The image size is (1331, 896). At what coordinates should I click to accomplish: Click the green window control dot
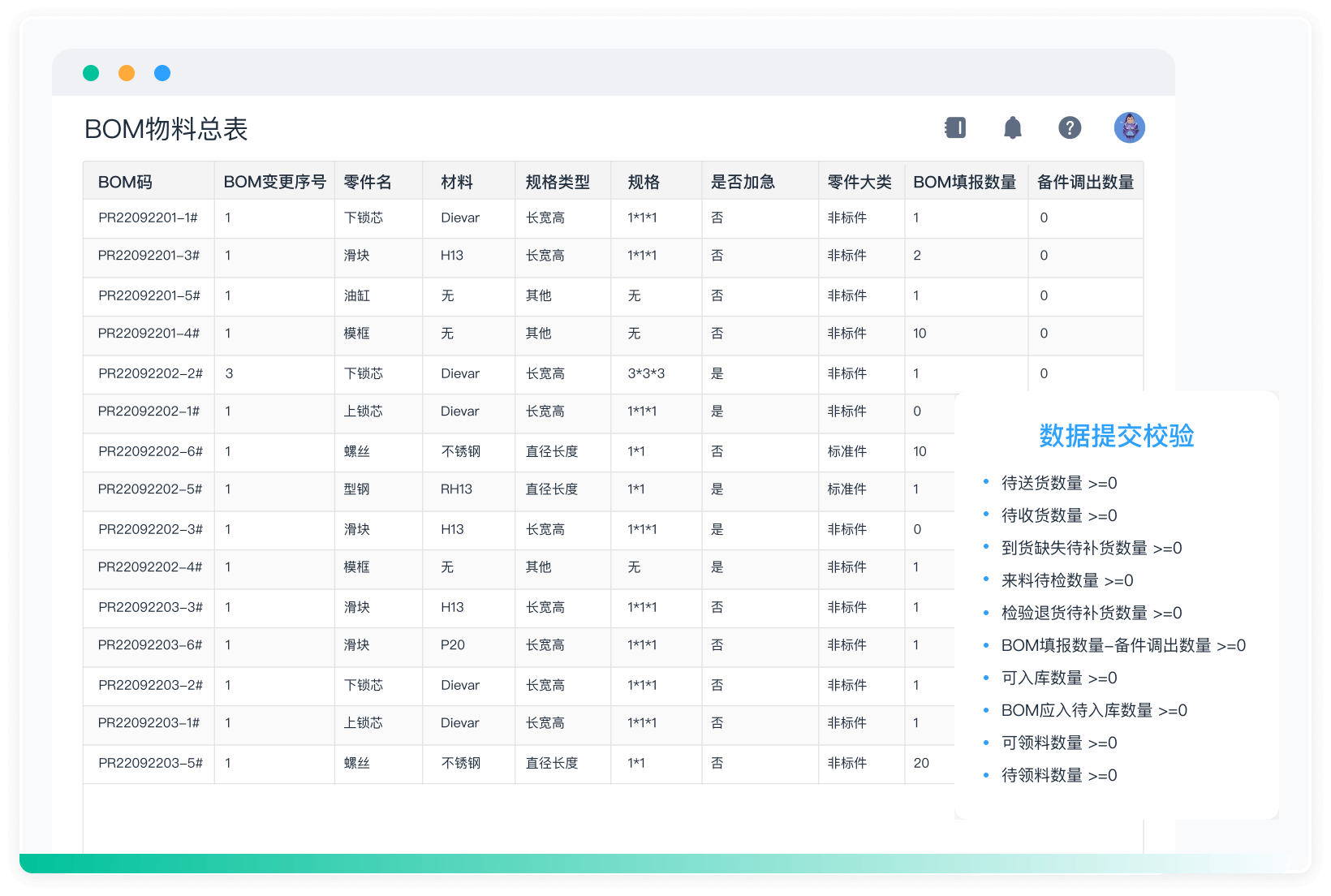(91, 73)
